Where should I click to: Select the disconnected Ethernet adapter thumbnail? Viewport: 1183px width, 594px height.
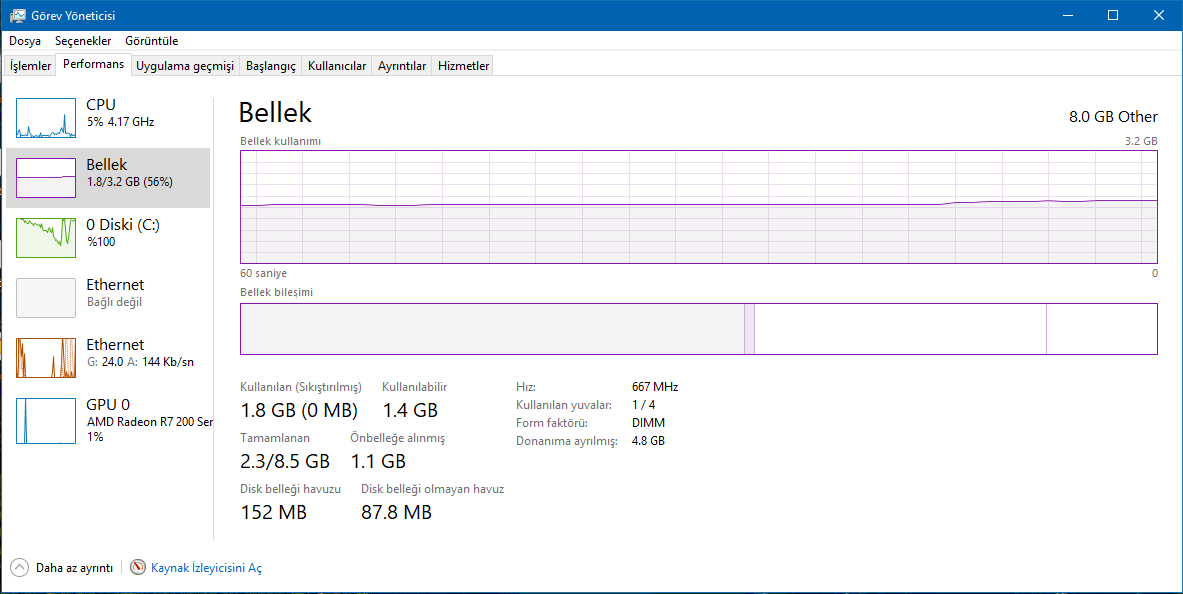(x=46, y=298)
